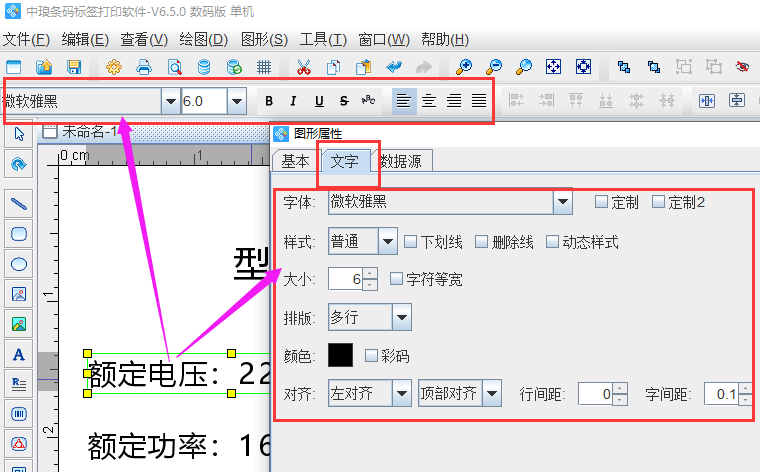Enable the 字符等宽 checkbox
Image resolution: width=760 pixels, height=472 pixels.
click(x=397, y=279)
